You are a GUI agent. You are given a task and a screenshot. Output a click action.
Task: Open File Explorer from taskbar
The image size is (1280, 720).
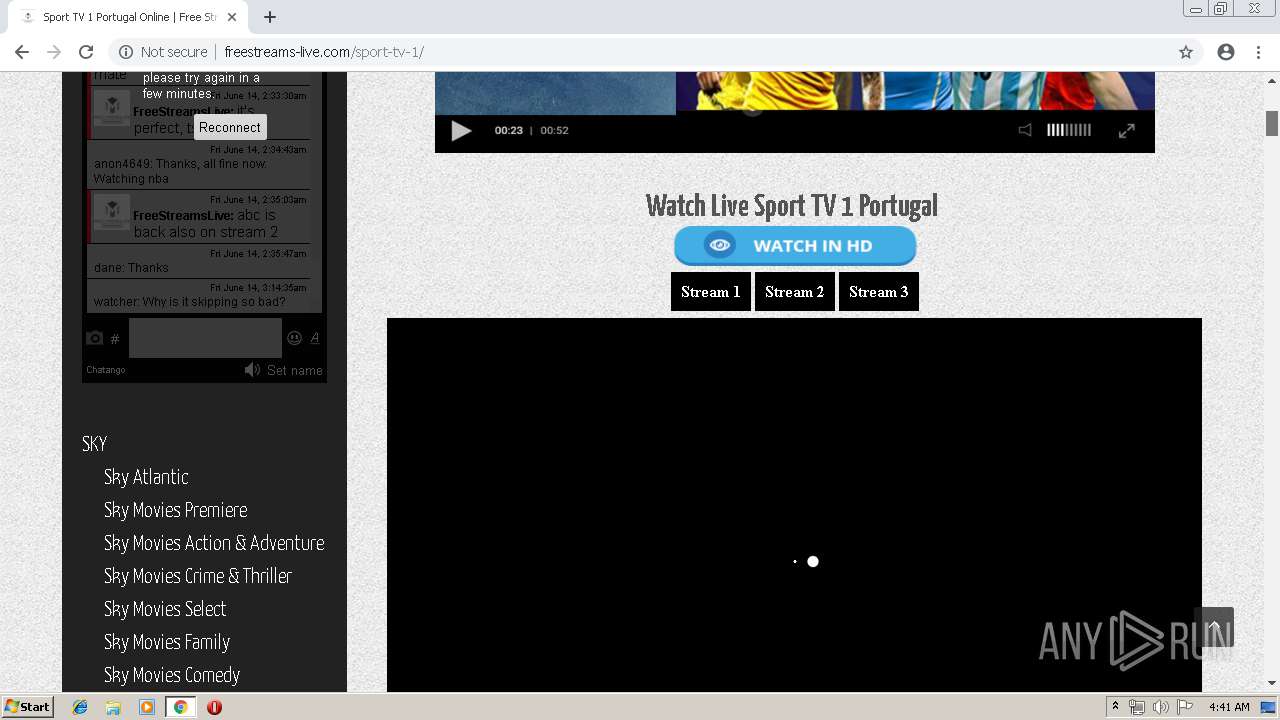pyautogui.click(x=113, y=707)
